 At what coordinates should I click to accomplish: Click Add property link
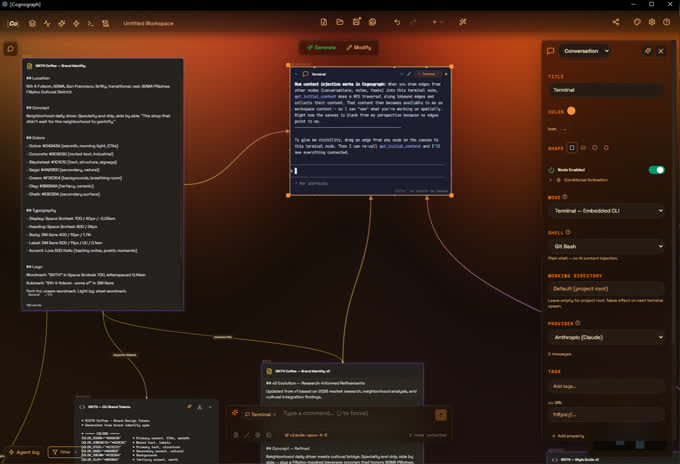pyautogui.click(x=568, y=436)
